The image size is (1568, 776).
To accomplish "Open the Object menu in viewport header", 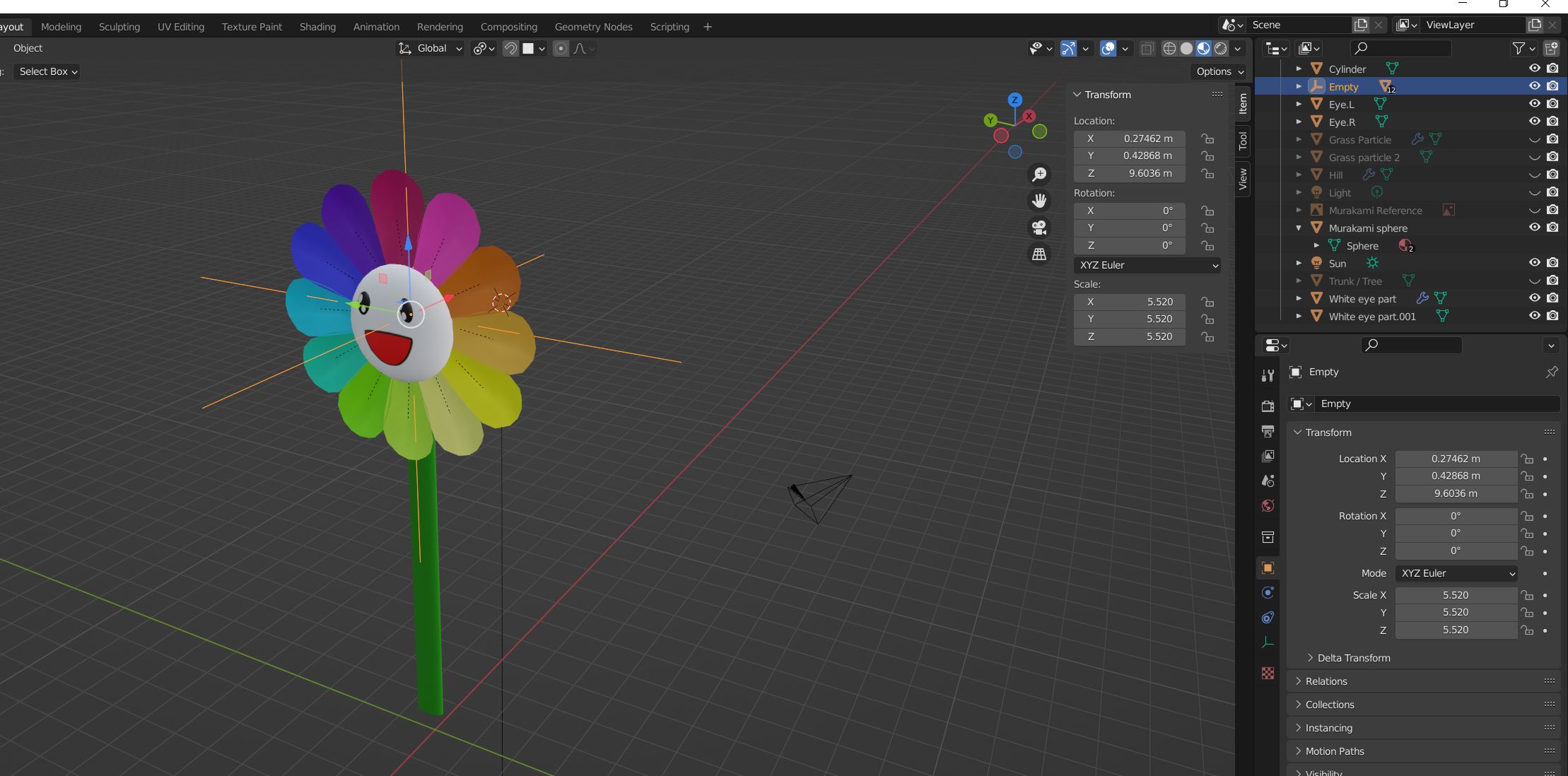I will [28, 48].
